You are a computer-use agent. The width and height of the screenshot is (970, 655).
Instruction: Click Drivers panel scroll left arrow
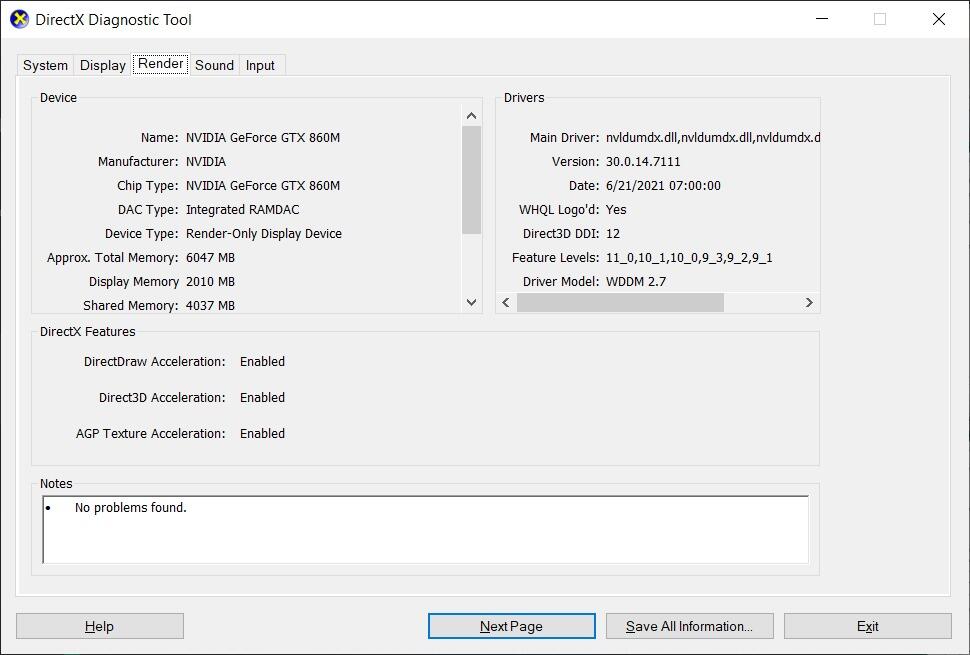(506, 302)
